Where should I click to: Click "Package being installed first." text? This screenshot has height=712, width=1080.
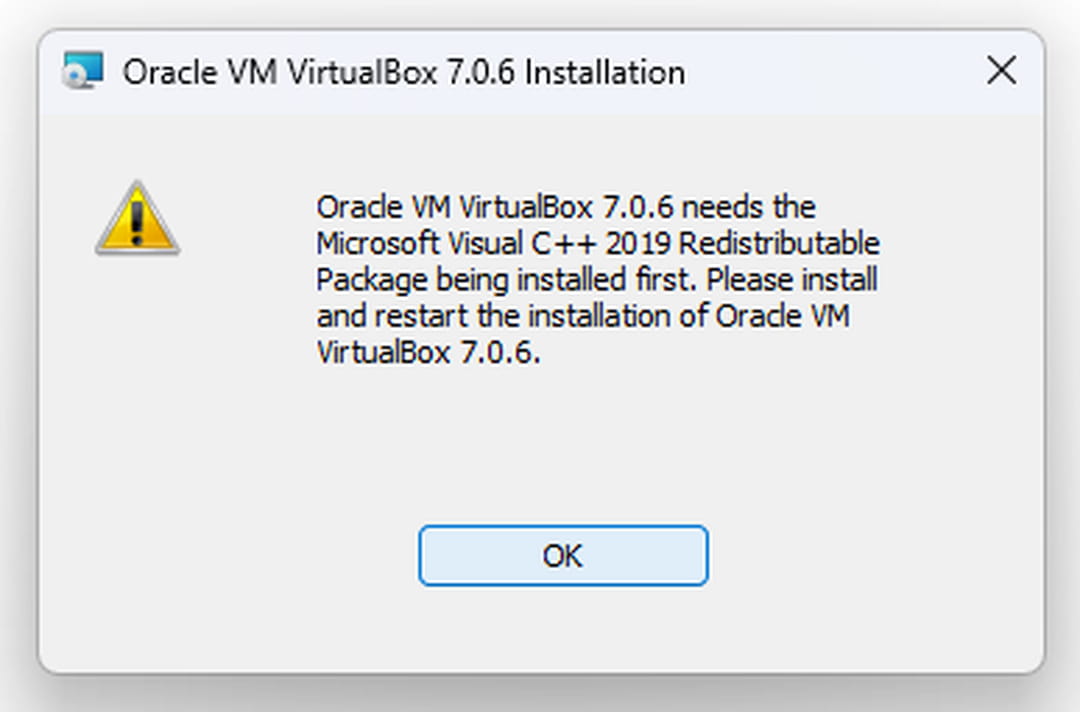[507, 280]
